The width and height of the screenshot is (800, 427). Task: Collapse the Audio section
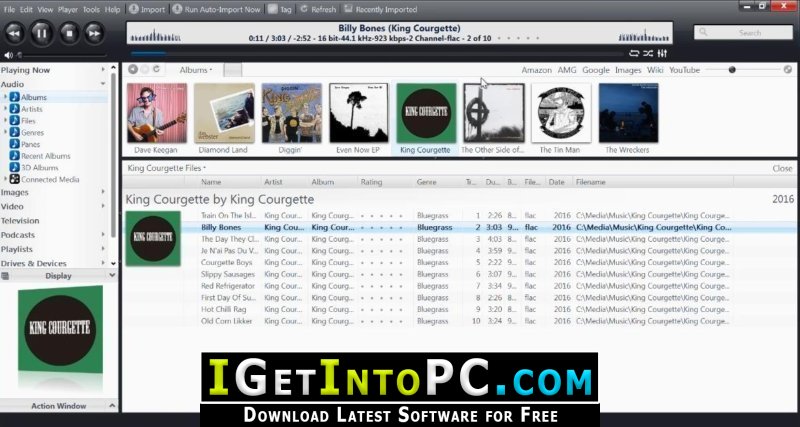[x=103, y=84]
